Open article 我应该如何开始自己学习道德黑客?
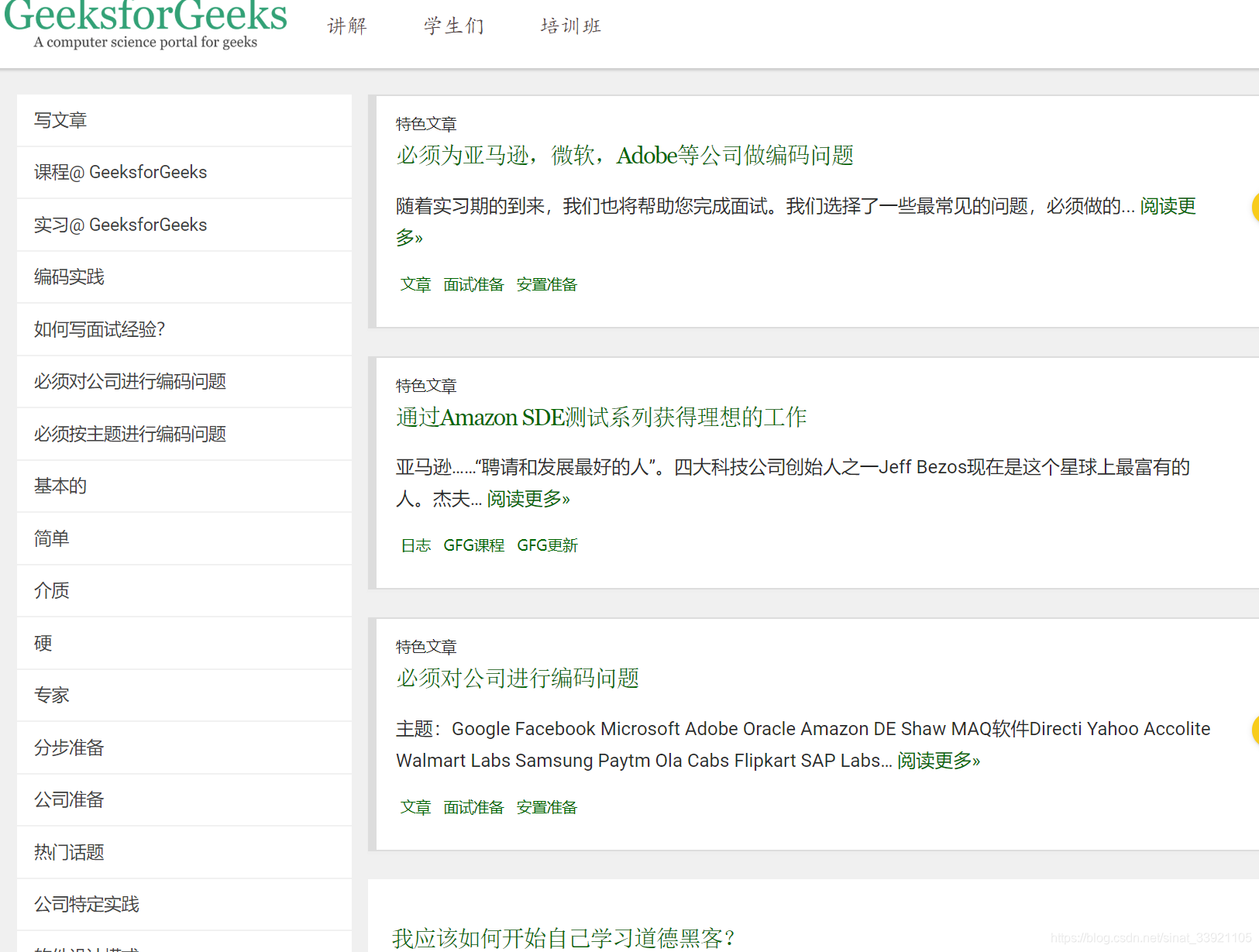 563,938
